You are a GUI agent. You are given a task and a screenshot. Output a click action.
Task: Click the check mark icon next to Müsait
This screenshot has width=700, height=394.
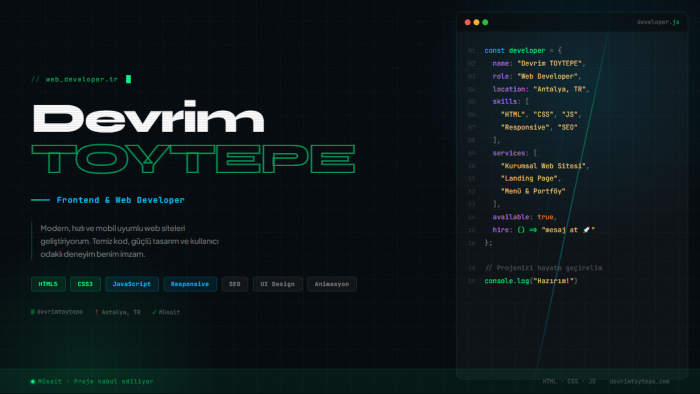(154, 312)
